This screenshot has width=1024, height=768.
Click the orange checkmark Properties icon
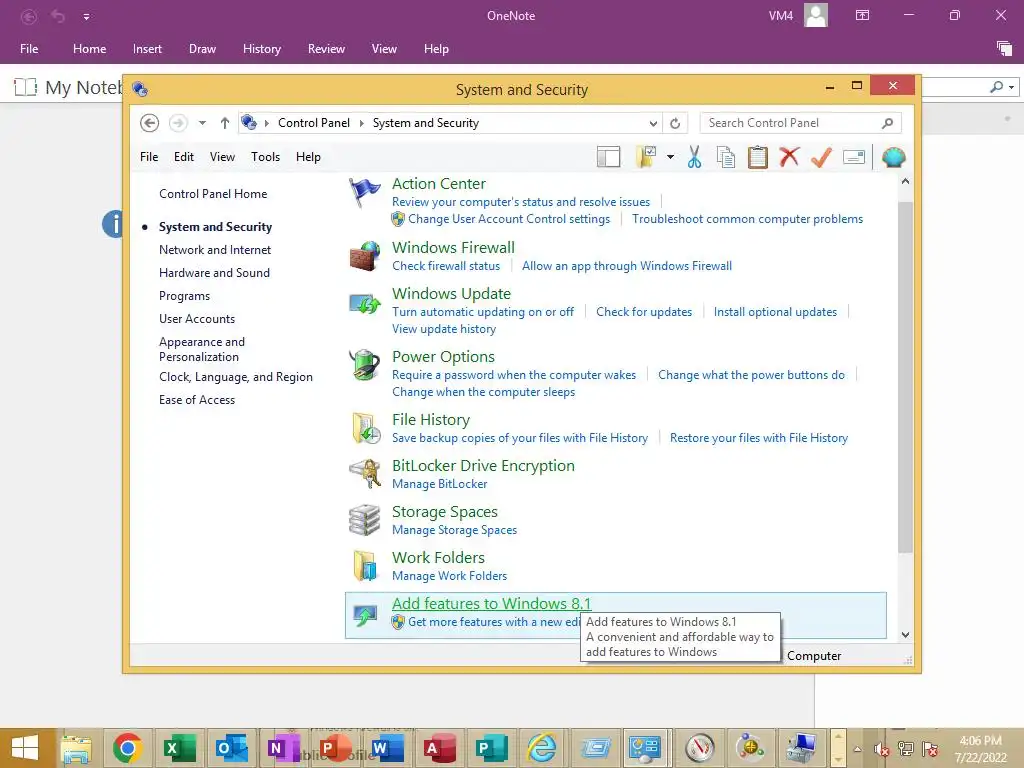pyautogui.click(x=821, y=157)
